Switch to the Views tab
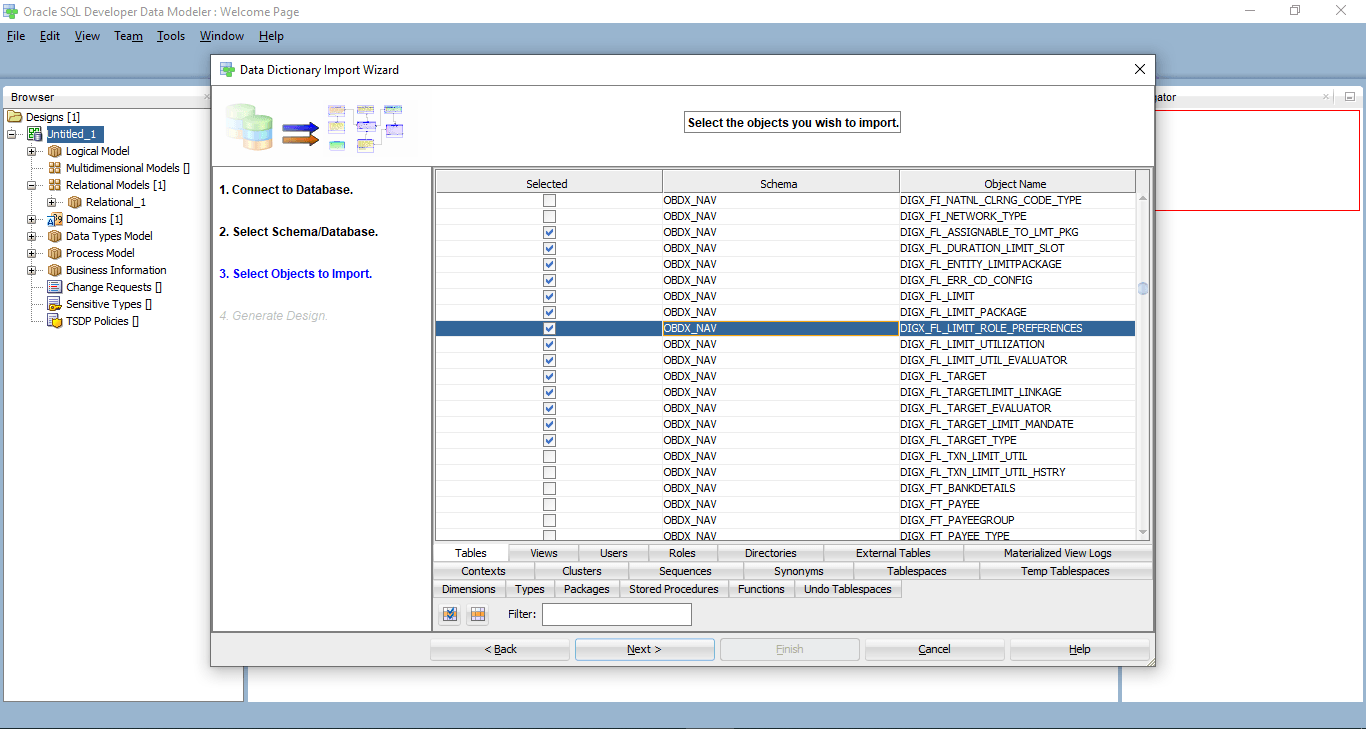The height and width of the screenshot is (729, 1366). 544,553
